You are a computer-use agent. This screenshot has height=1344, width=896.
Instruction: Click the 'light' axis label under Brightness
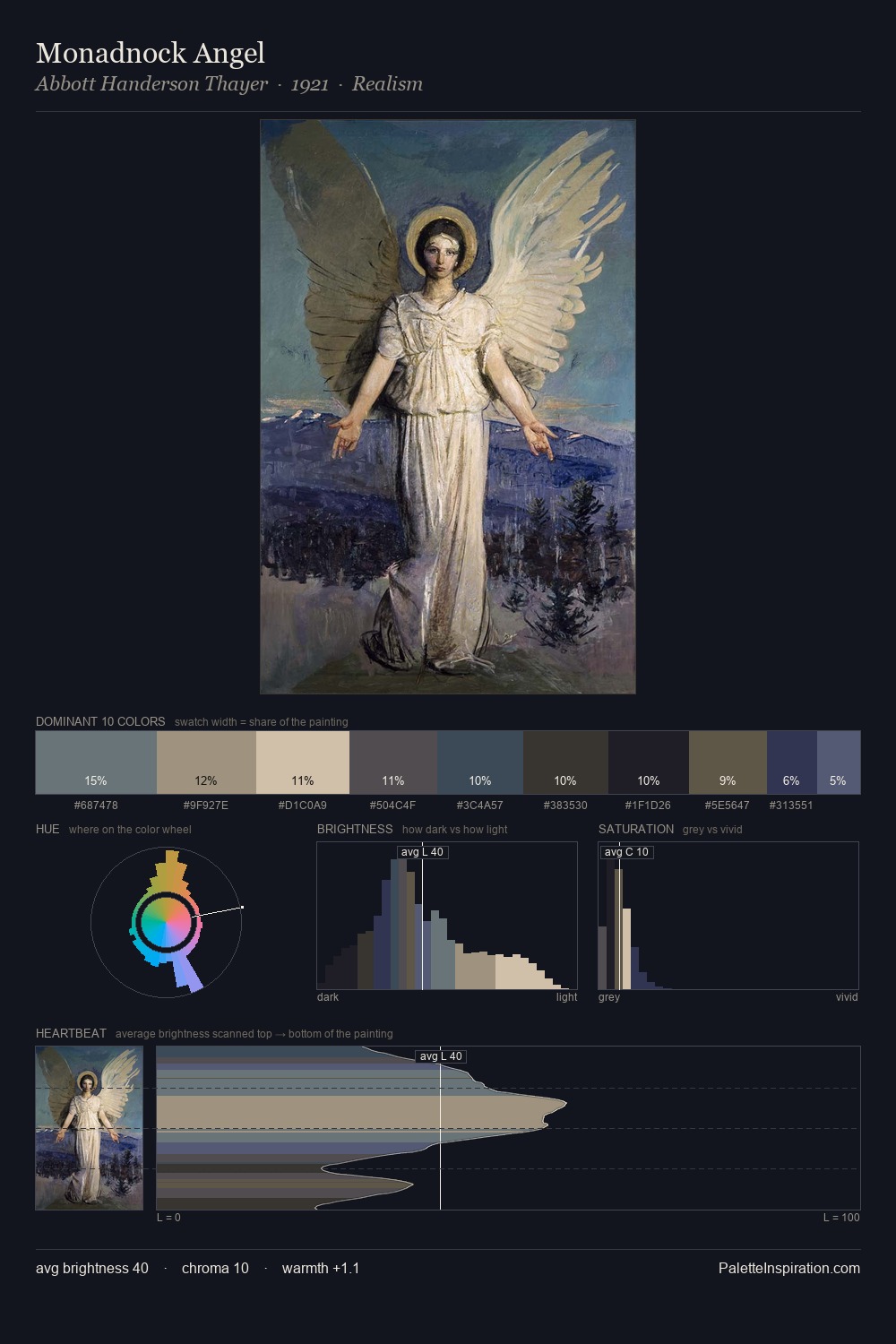pos(566,997)
